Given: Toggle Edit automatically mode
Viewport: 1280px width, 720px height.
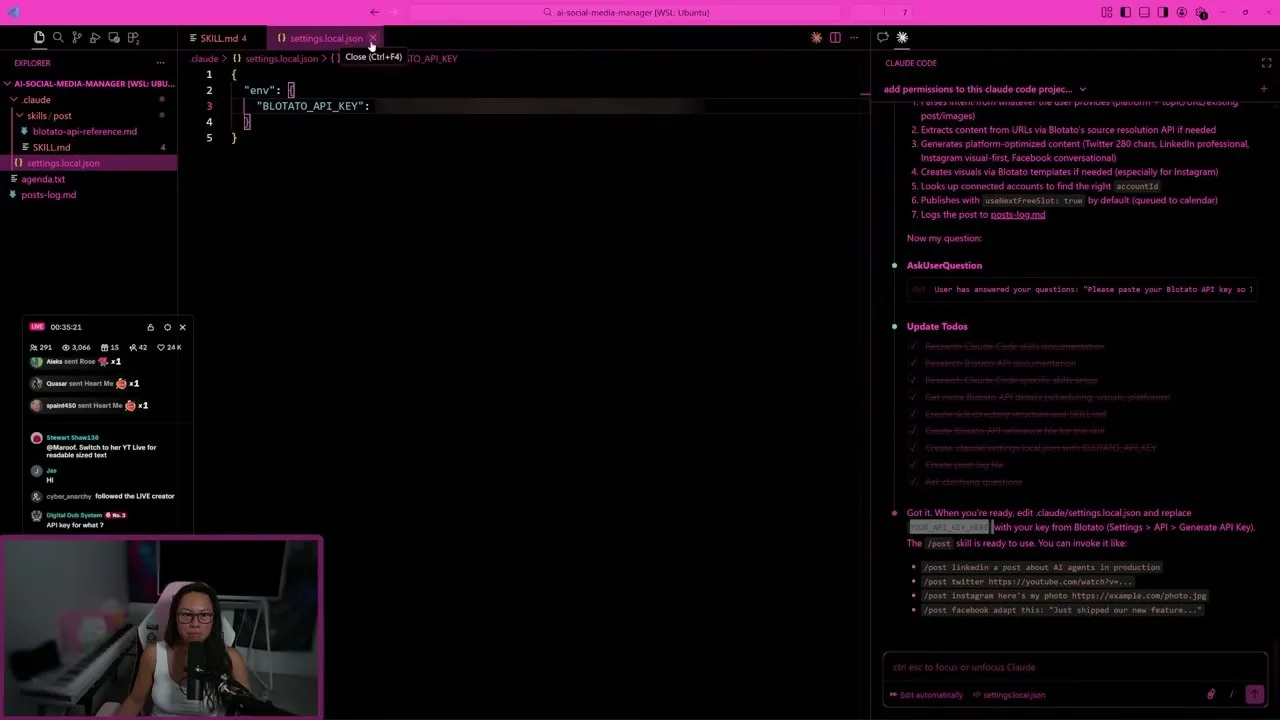Looking at the screenshot, I should [x=926, y=695].
